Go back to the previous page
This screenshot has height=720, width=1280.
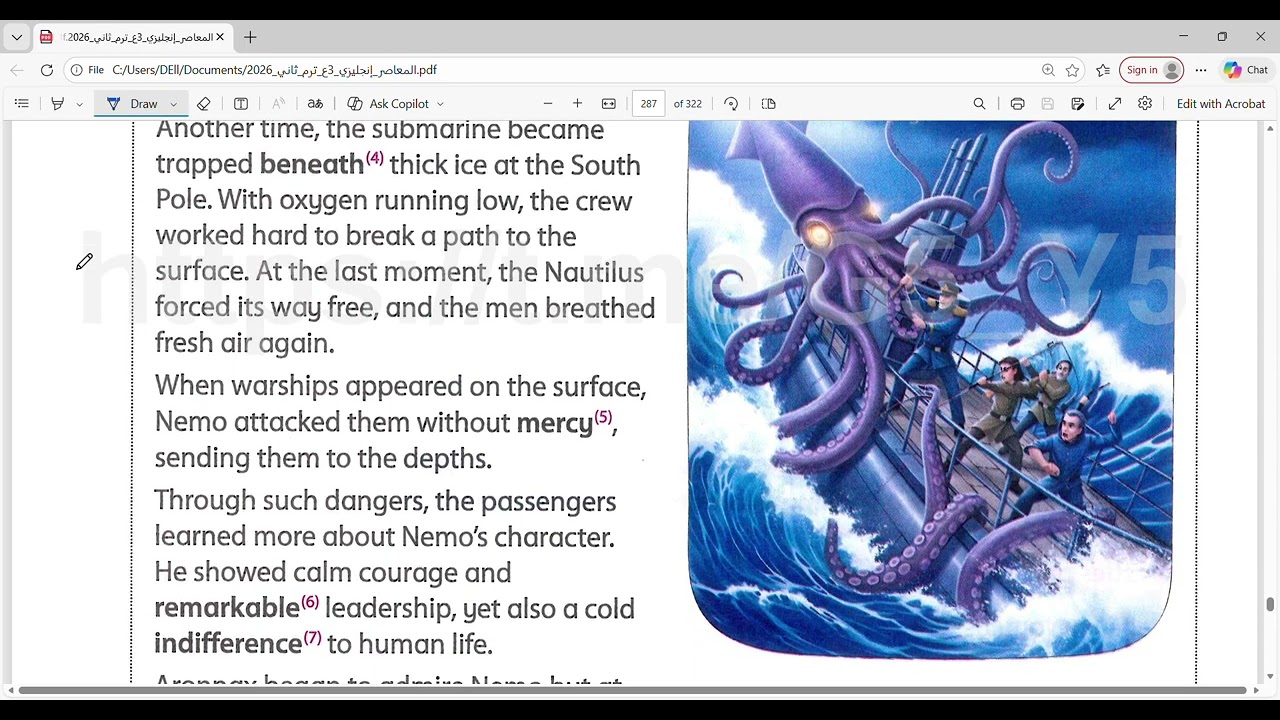click(17, 70)
